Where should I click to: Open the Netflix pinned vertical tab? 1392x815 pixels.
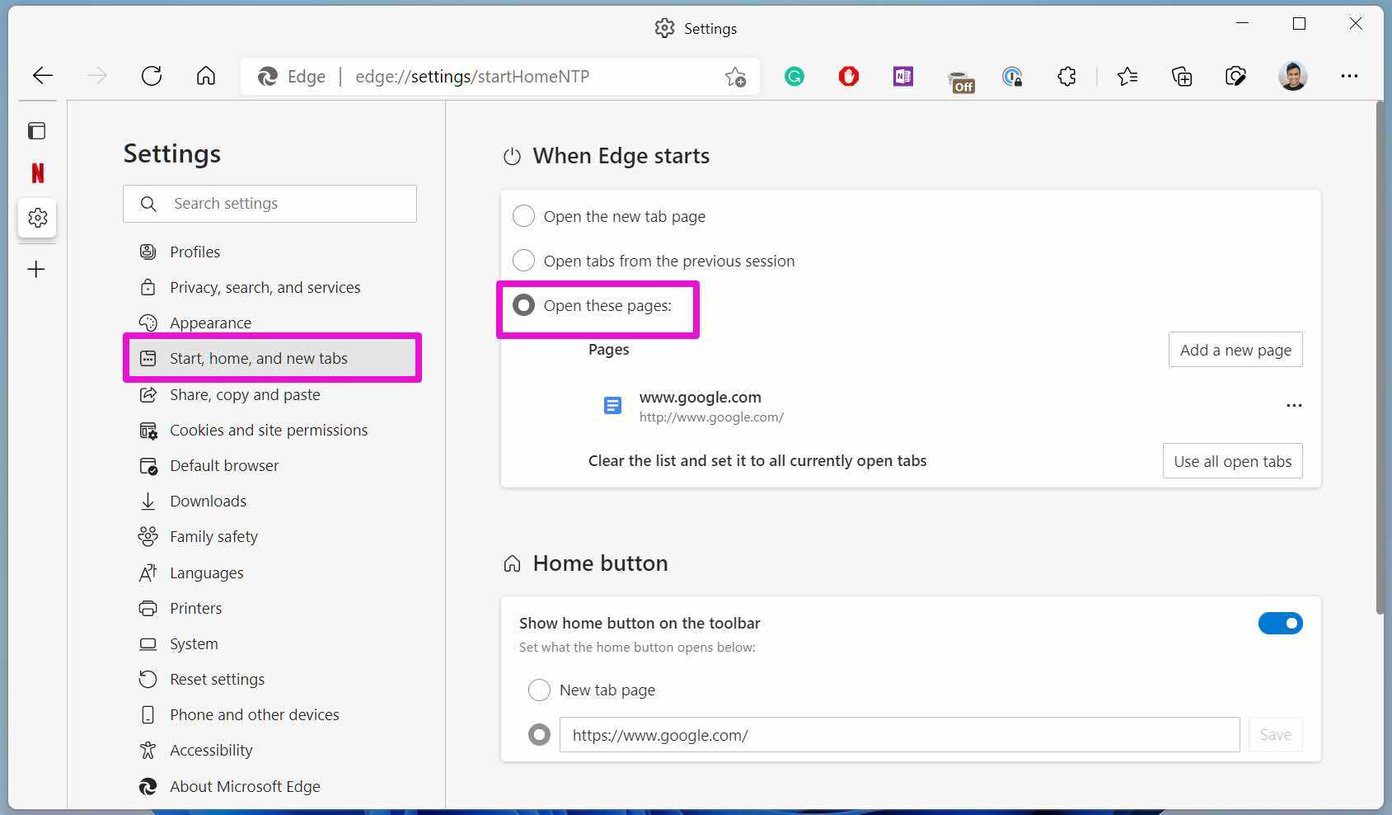(x=37, y=173)
